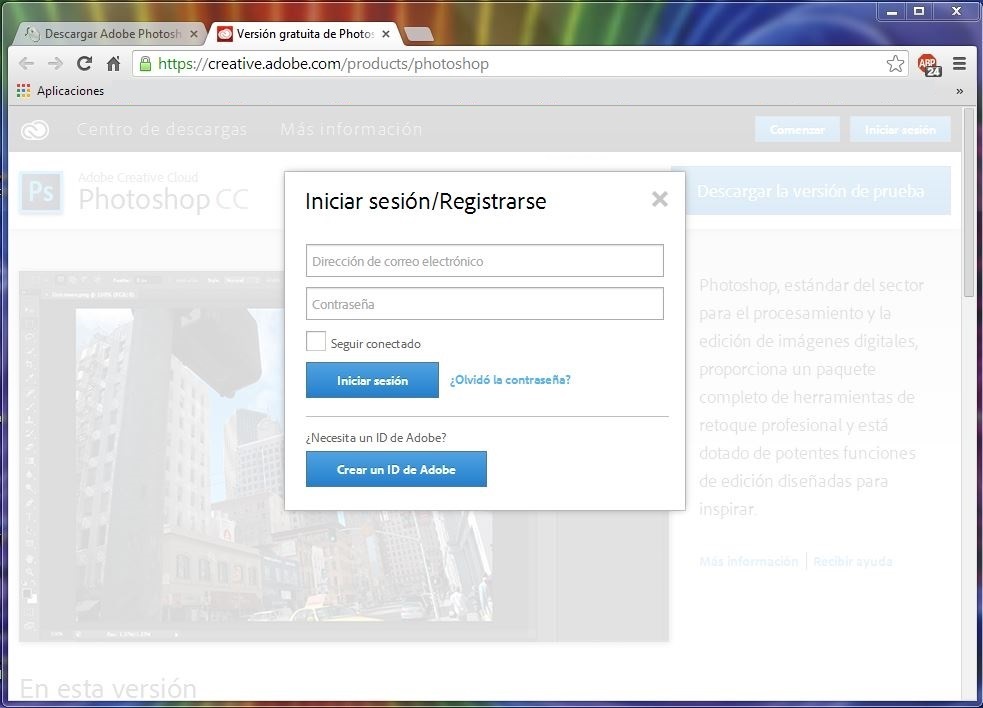
Task: Close the Versión gratuita de Photoshop tab
Action: [x=386, y=34]
